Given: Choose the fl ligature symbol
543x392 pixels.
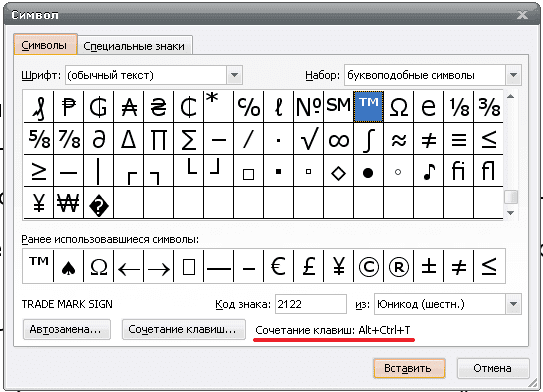Looking at the screenshot, I should [488, 170].
